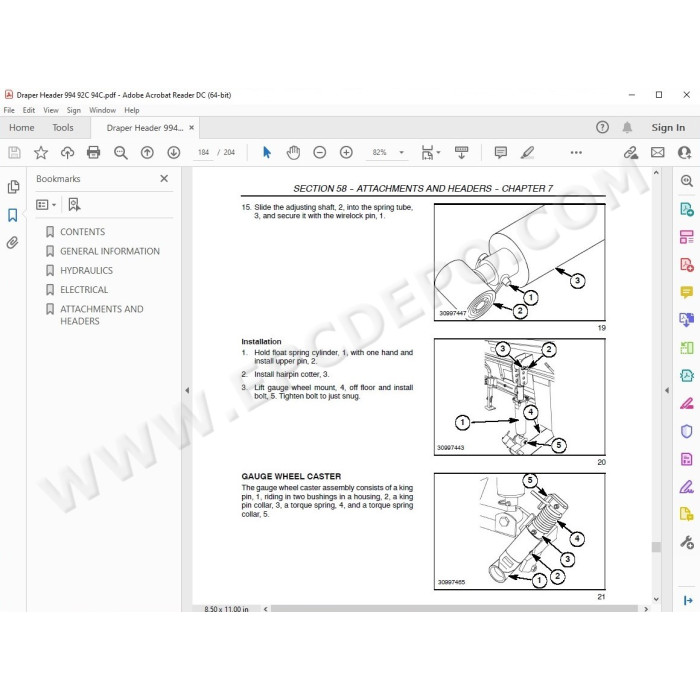Open the ELECTRICAL bookmark
The height and width of the screenshot is (700, 700).
tap(84, 290)
